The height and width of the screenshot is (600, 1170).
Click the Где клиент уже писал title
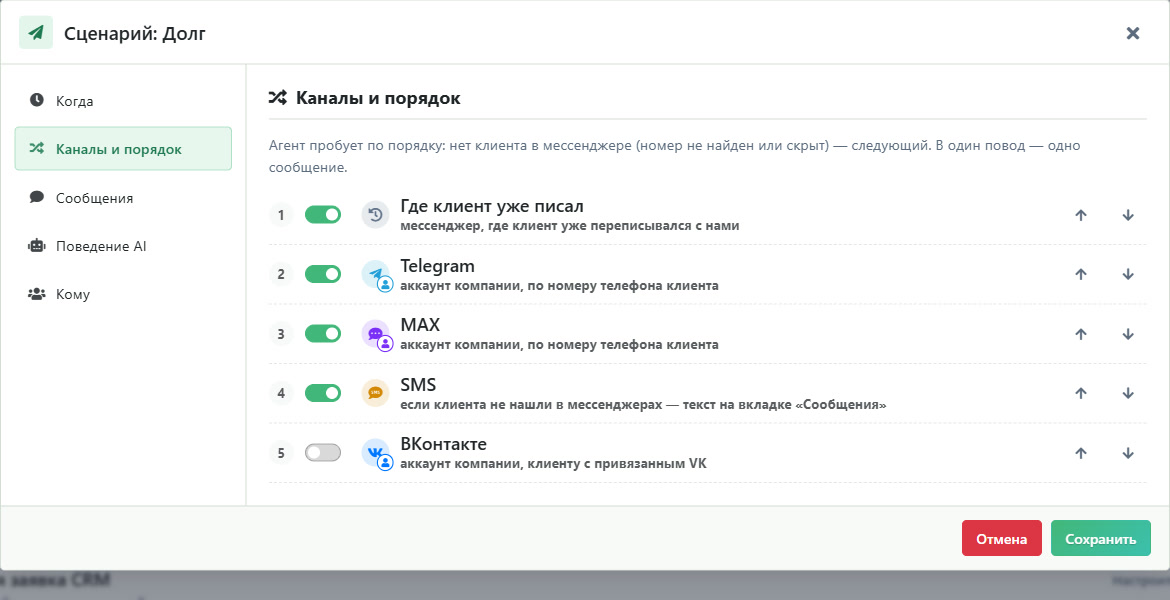click(x=492, y=206)
